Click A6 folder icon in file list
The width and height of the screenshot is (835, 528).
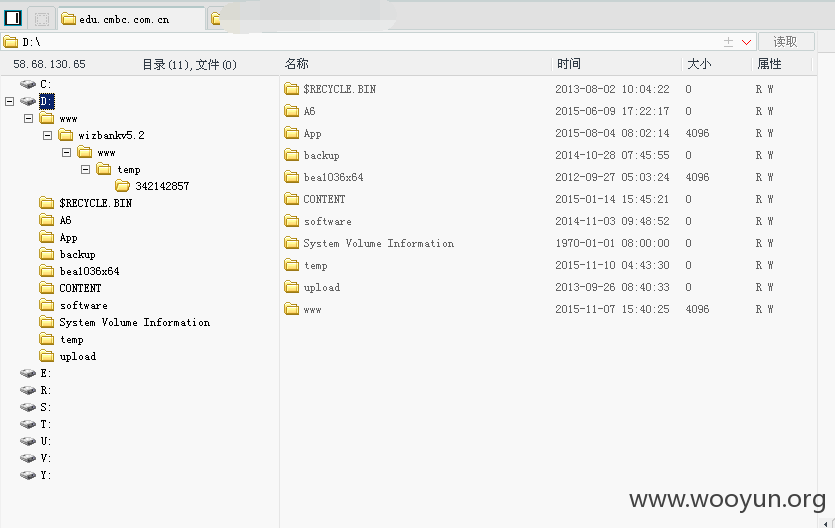(291, 111)
